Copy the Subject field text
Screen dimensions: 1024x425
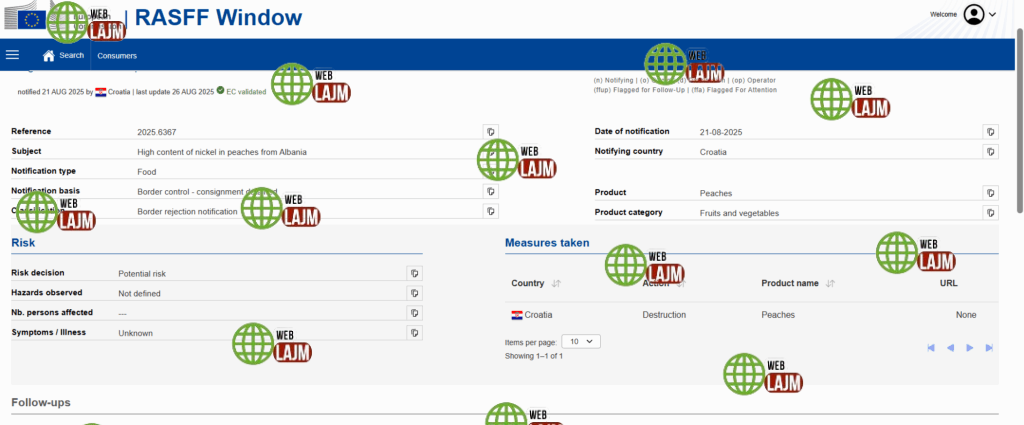click(x=490, y=152)
